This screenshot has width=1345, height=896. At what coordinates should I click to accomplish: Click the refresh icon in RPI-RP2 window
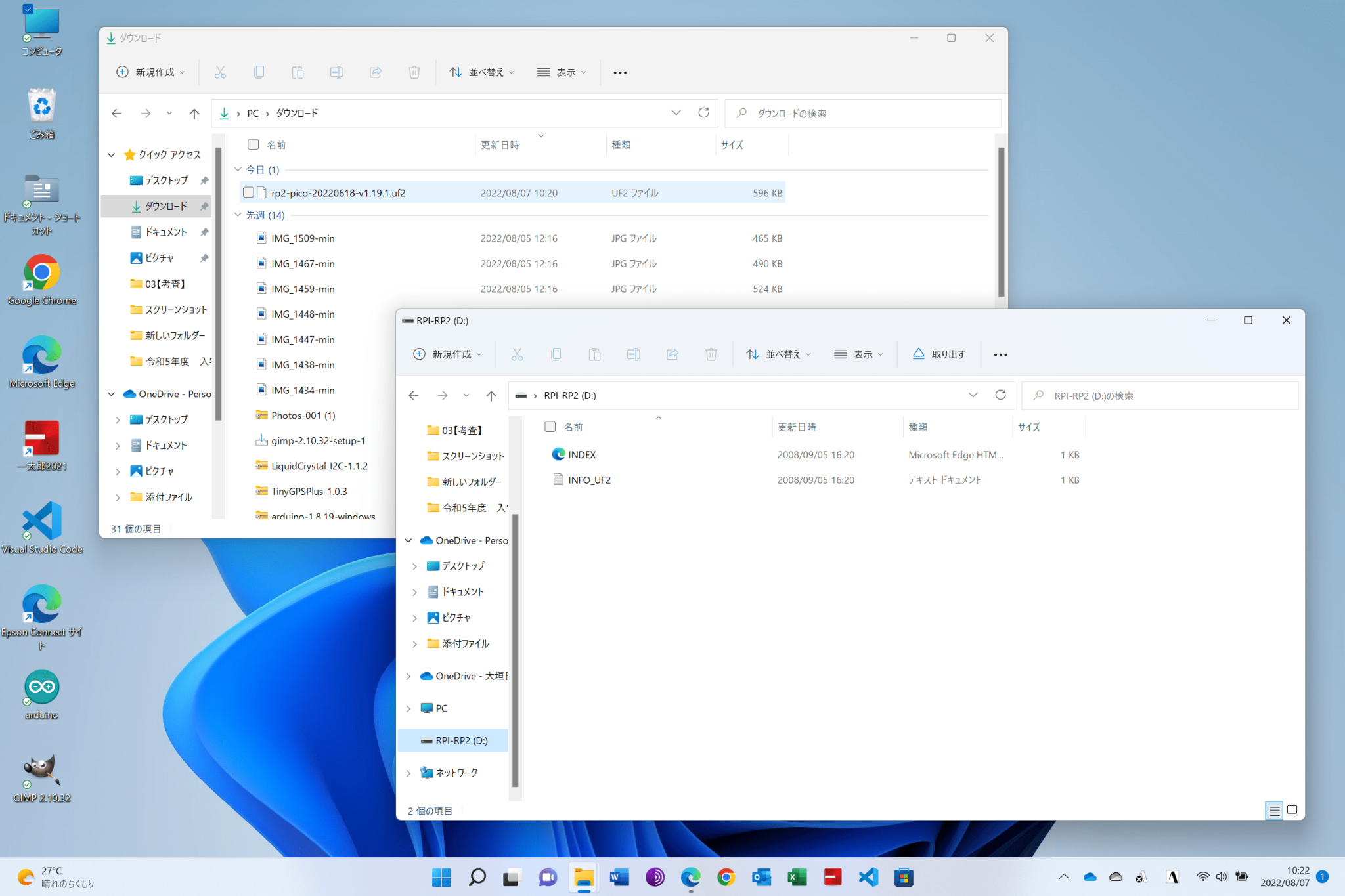pyautogui.click(x=1000, y=395)
